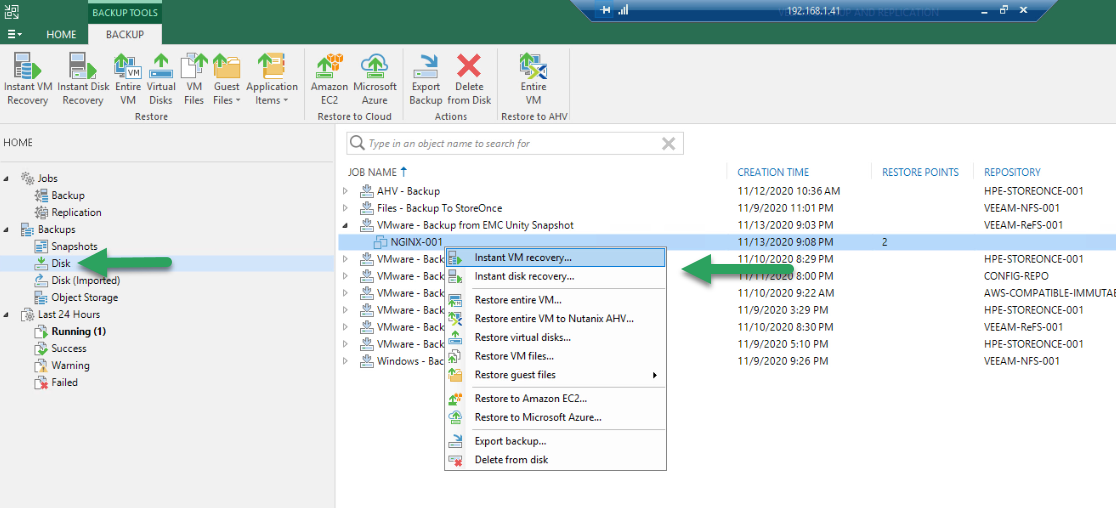The height and width of the screenshot is (508, 1116).
Task: Open Application Items ribbon dropdown
Action: pyautogui.click(x=272, y=79)
